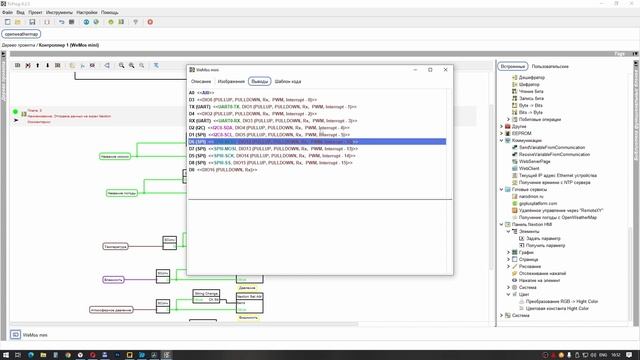This screenshot has height=360, width=640.
Task: Click the Move board up arrow icon
Action: tap(38, 65)
